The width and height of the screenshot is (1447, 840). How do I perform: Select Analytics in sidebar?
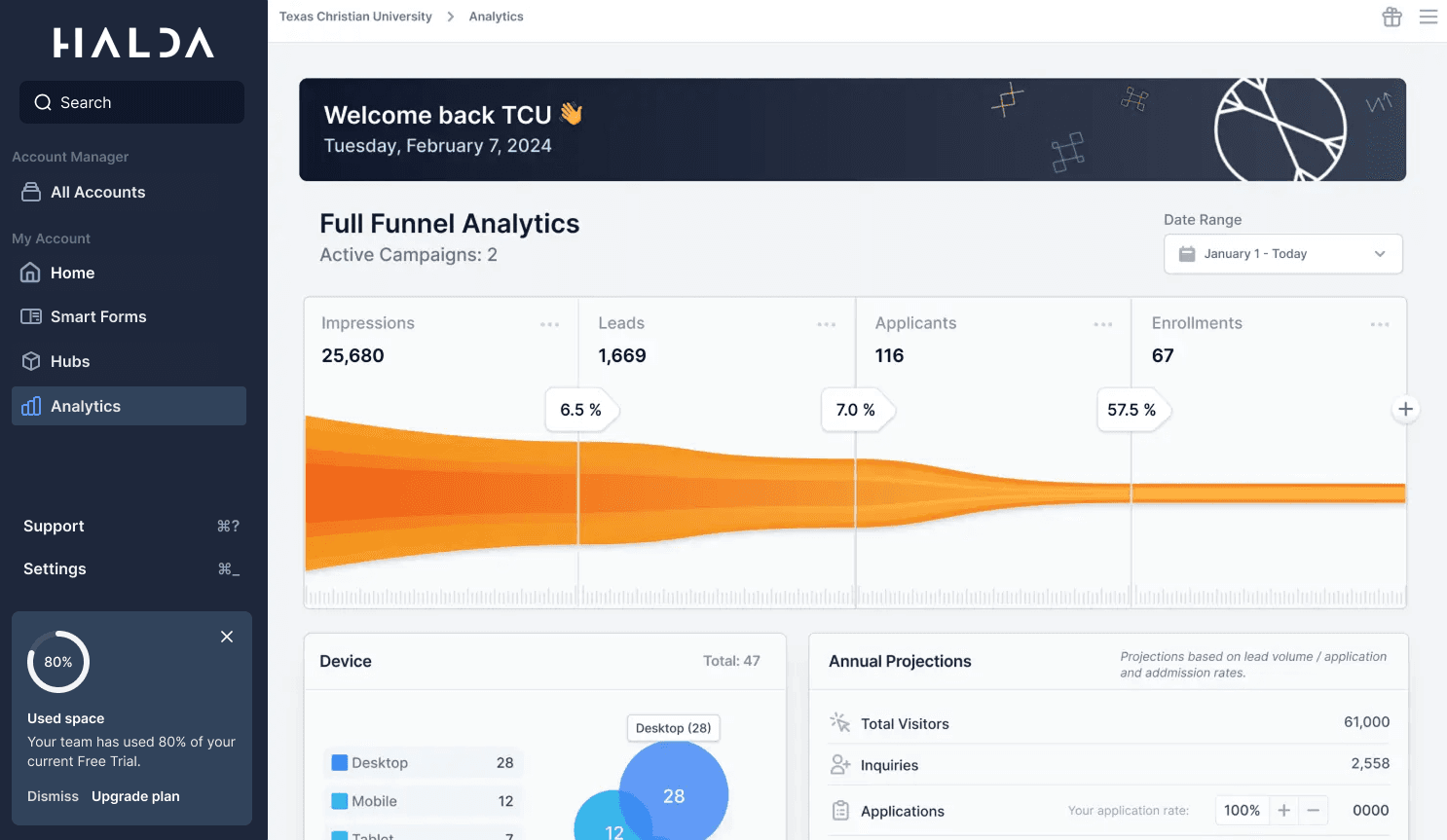coord(129,406)
